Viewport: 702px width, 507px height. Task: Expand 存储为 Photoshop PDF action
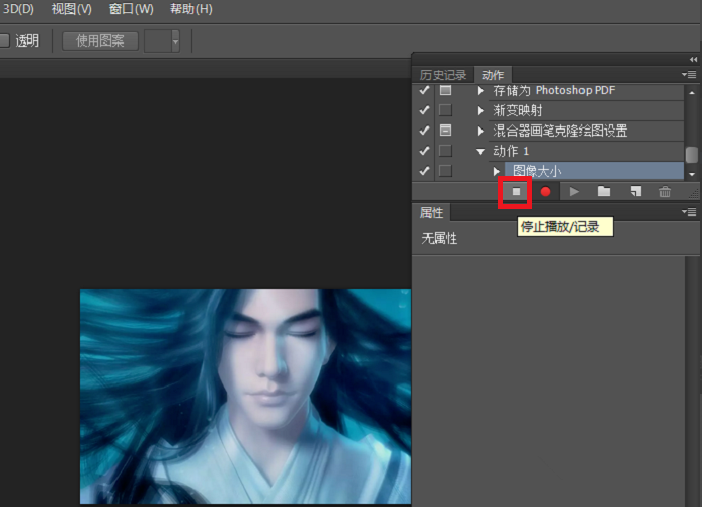[480, 90]
